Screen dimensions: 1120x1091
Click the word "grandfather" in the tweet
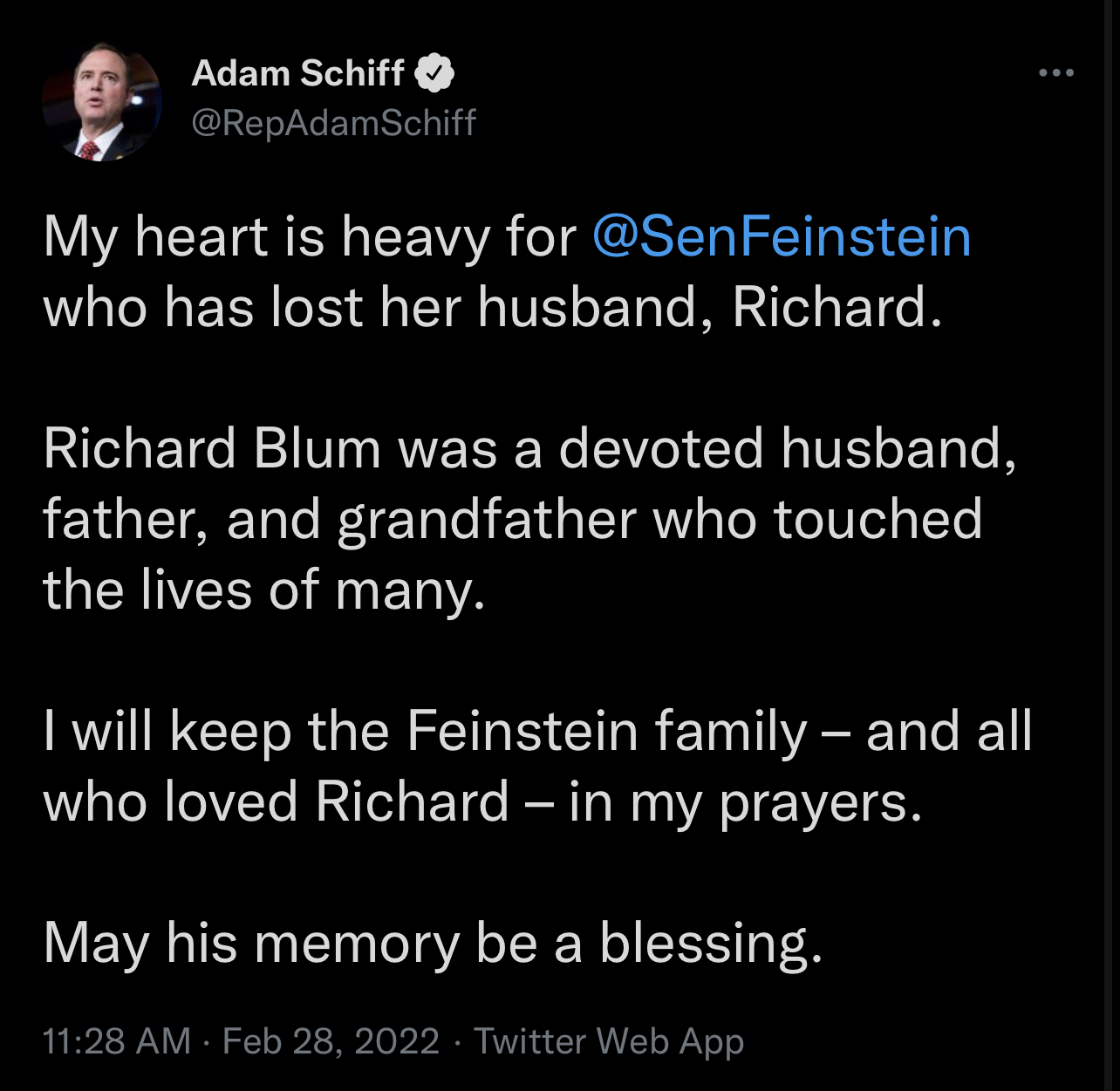tap(488, 521)
